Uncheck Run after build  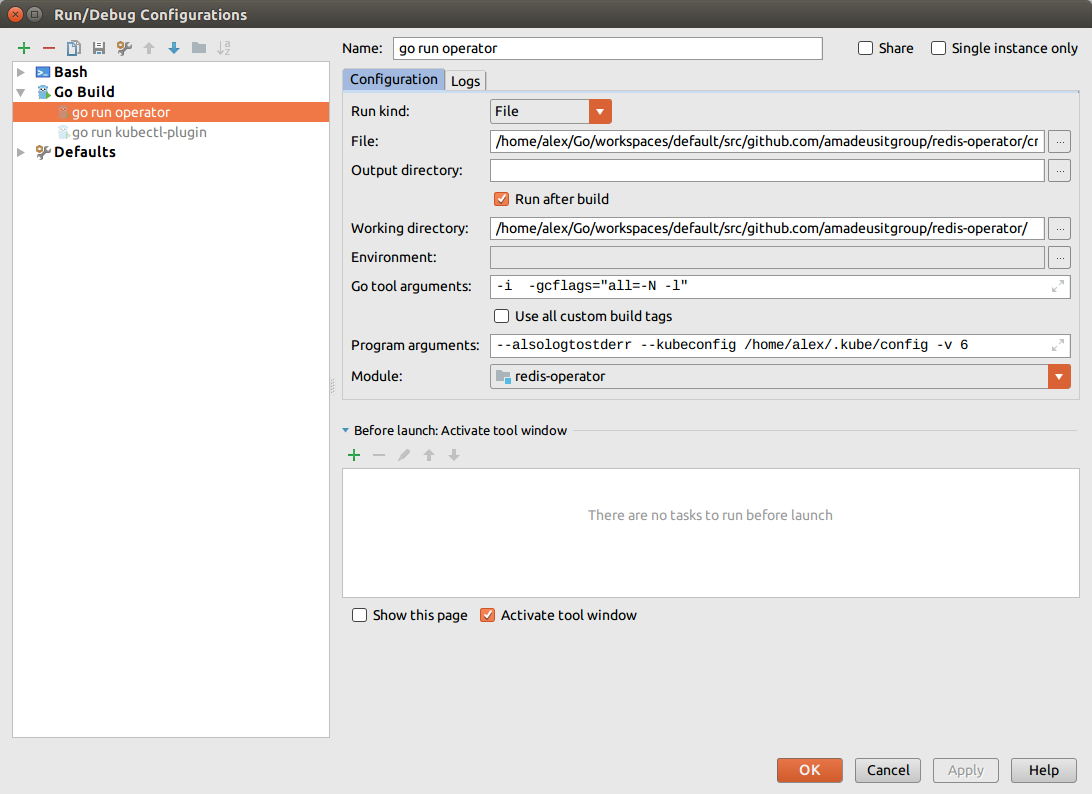(502, 199)
